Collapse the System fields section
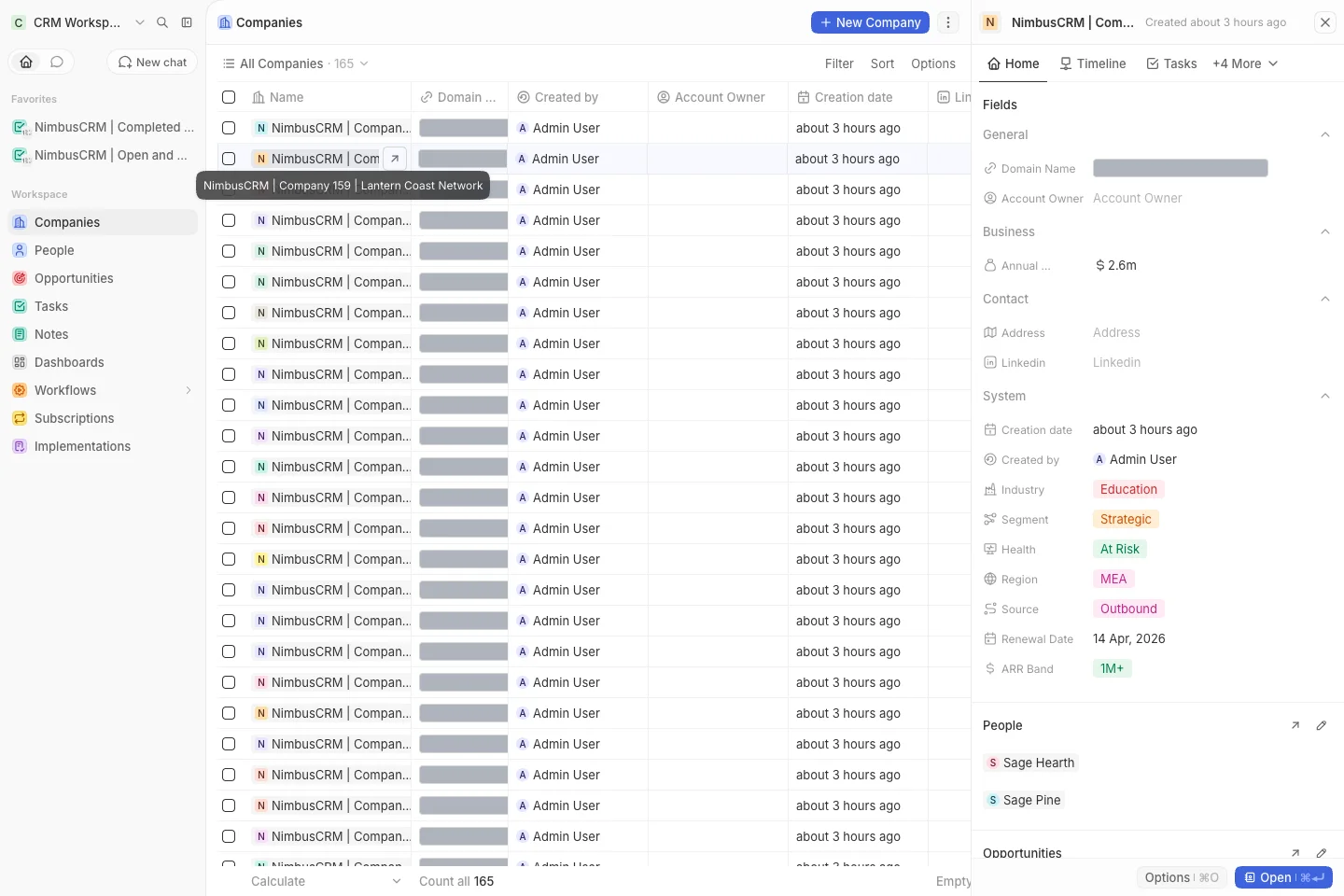This screenshot has width=1344, height=896. click(1325, 396)
